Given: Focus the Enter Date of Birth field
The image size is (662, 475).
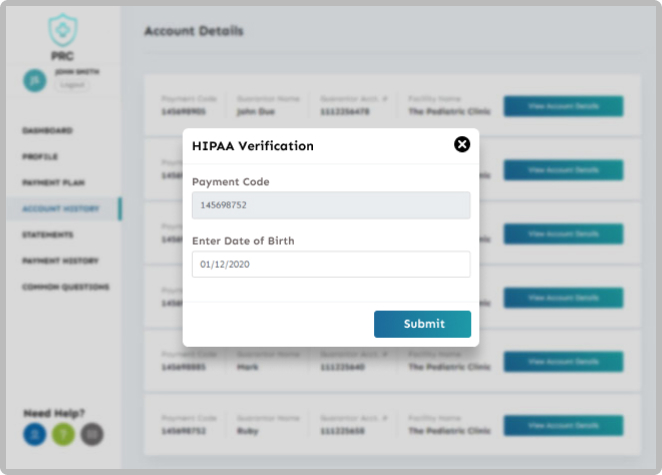Looking at the screenshot, I should point(331,264).
